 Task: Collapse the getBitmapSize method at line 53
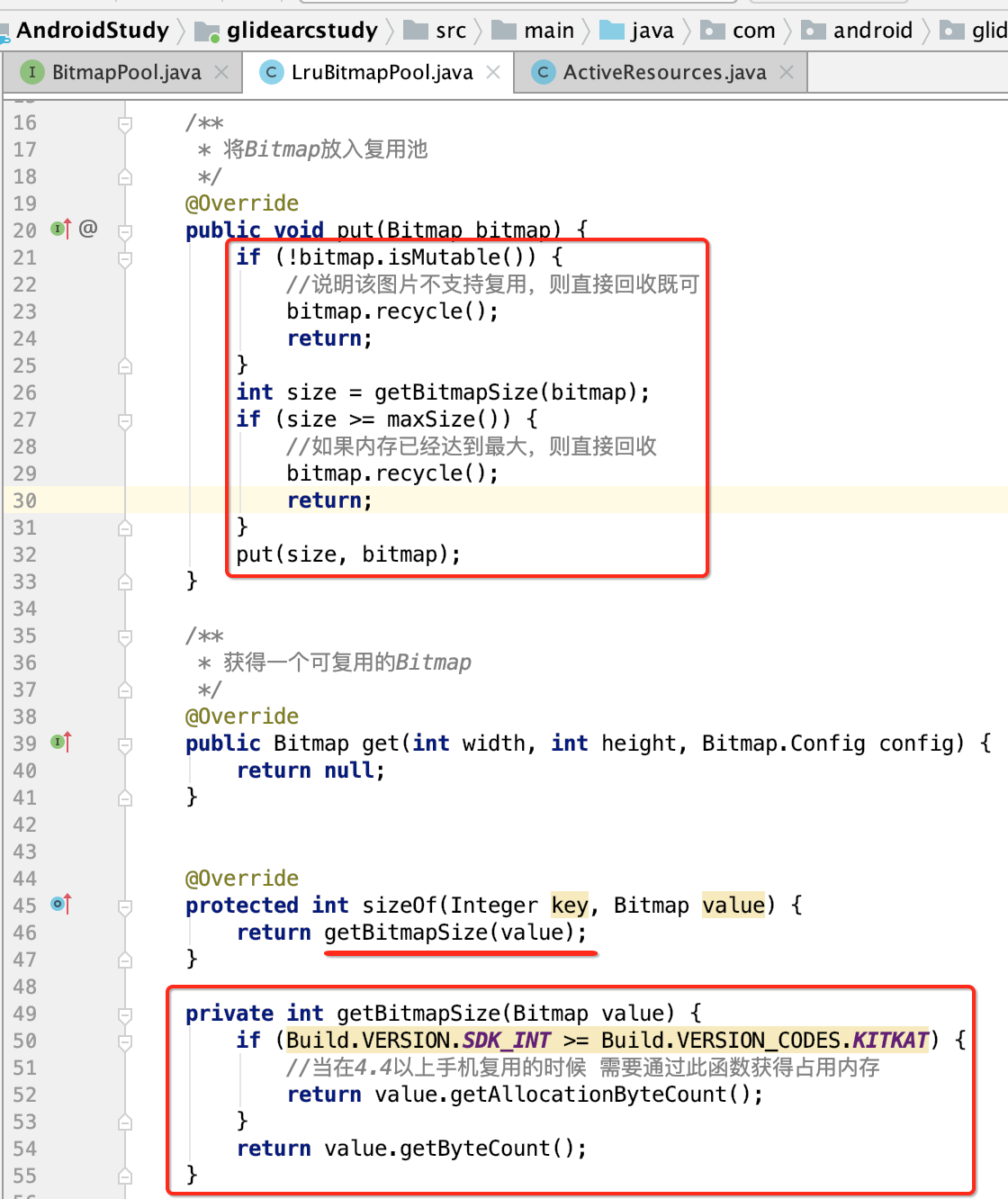tap(125, 1122)
